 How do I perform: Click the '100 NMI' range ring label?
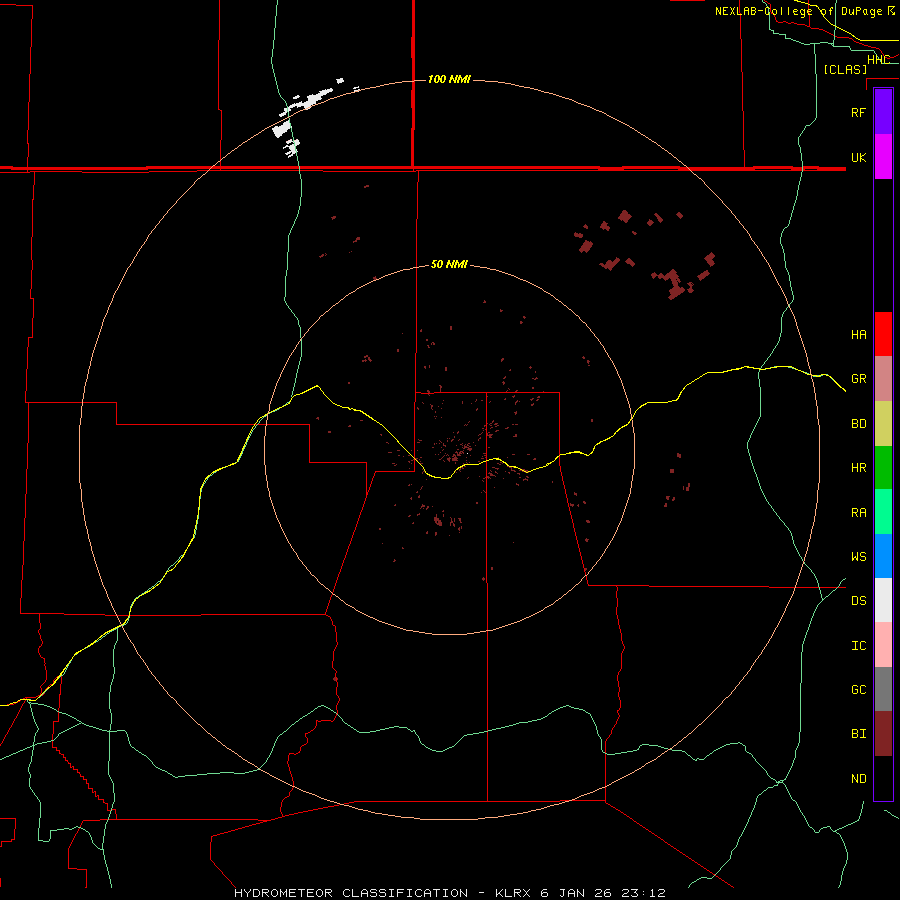coord(449,79)
